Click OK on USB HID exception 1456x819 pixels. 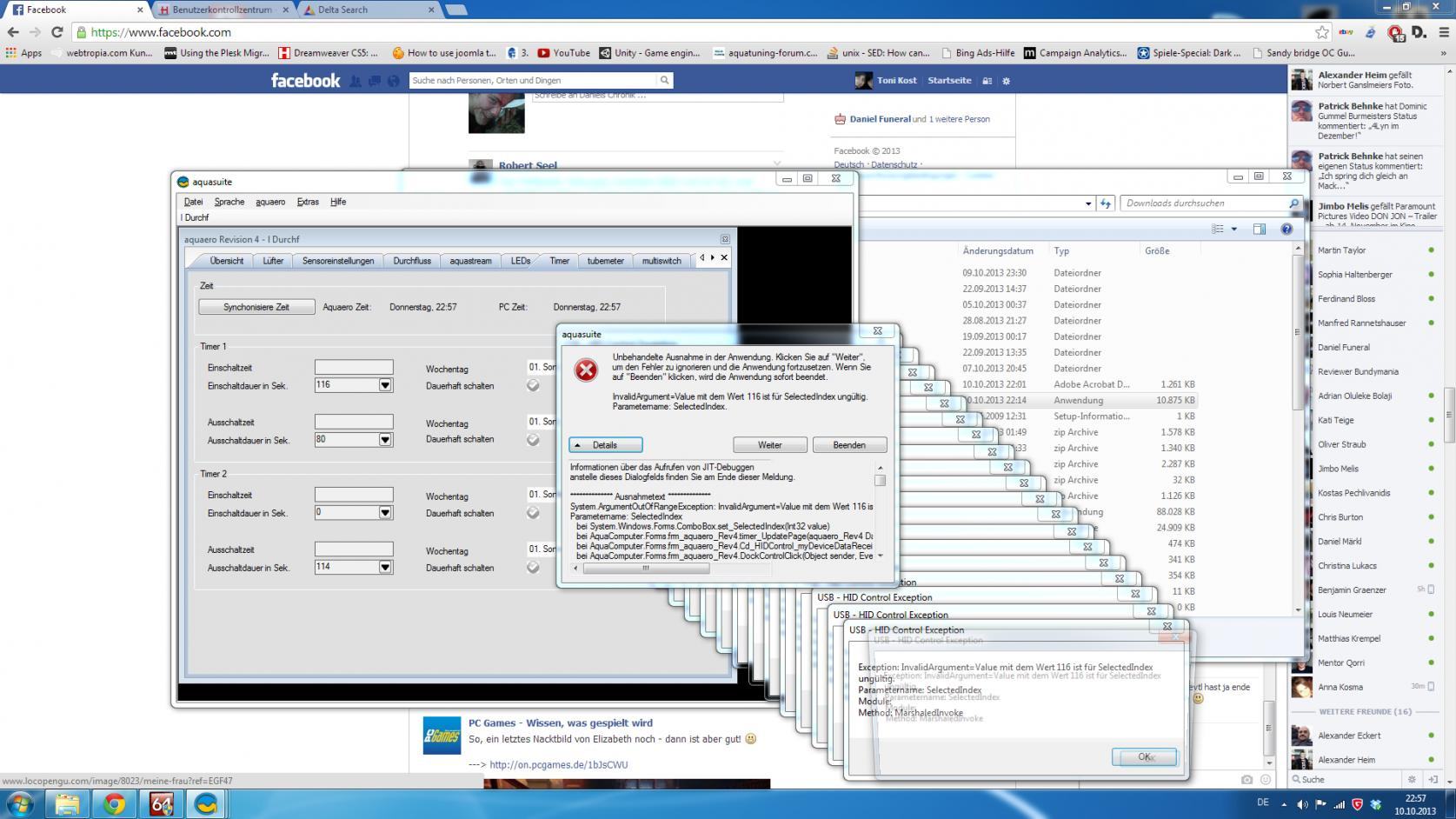click(1144, 757)
